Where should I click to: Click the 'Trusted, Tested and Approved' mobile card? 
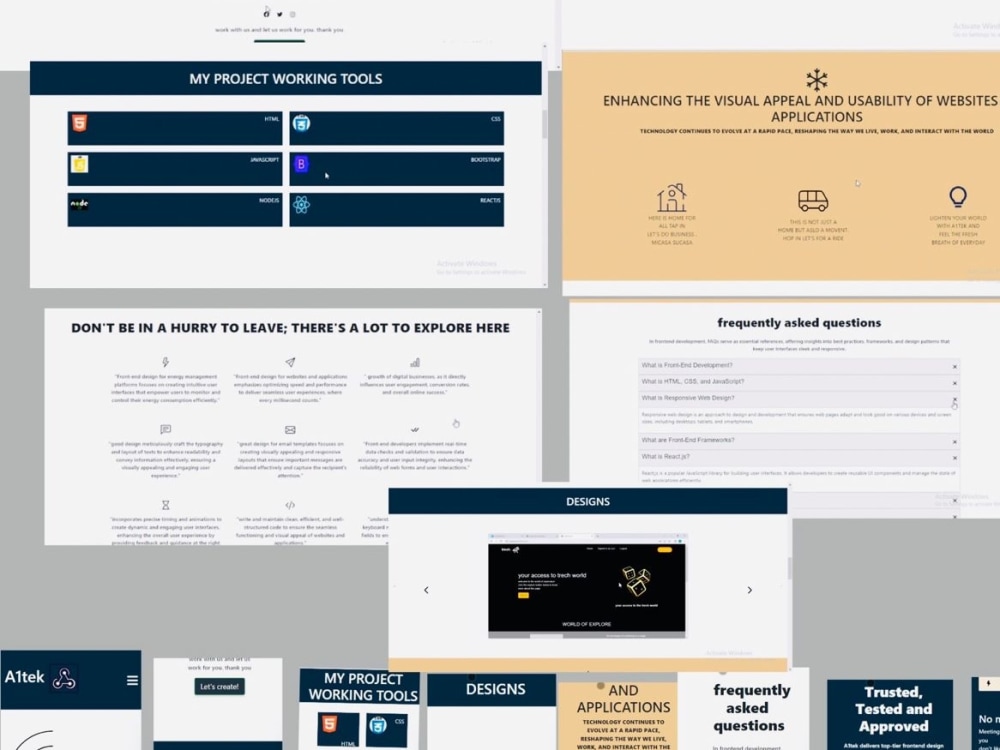pos(890,715)
